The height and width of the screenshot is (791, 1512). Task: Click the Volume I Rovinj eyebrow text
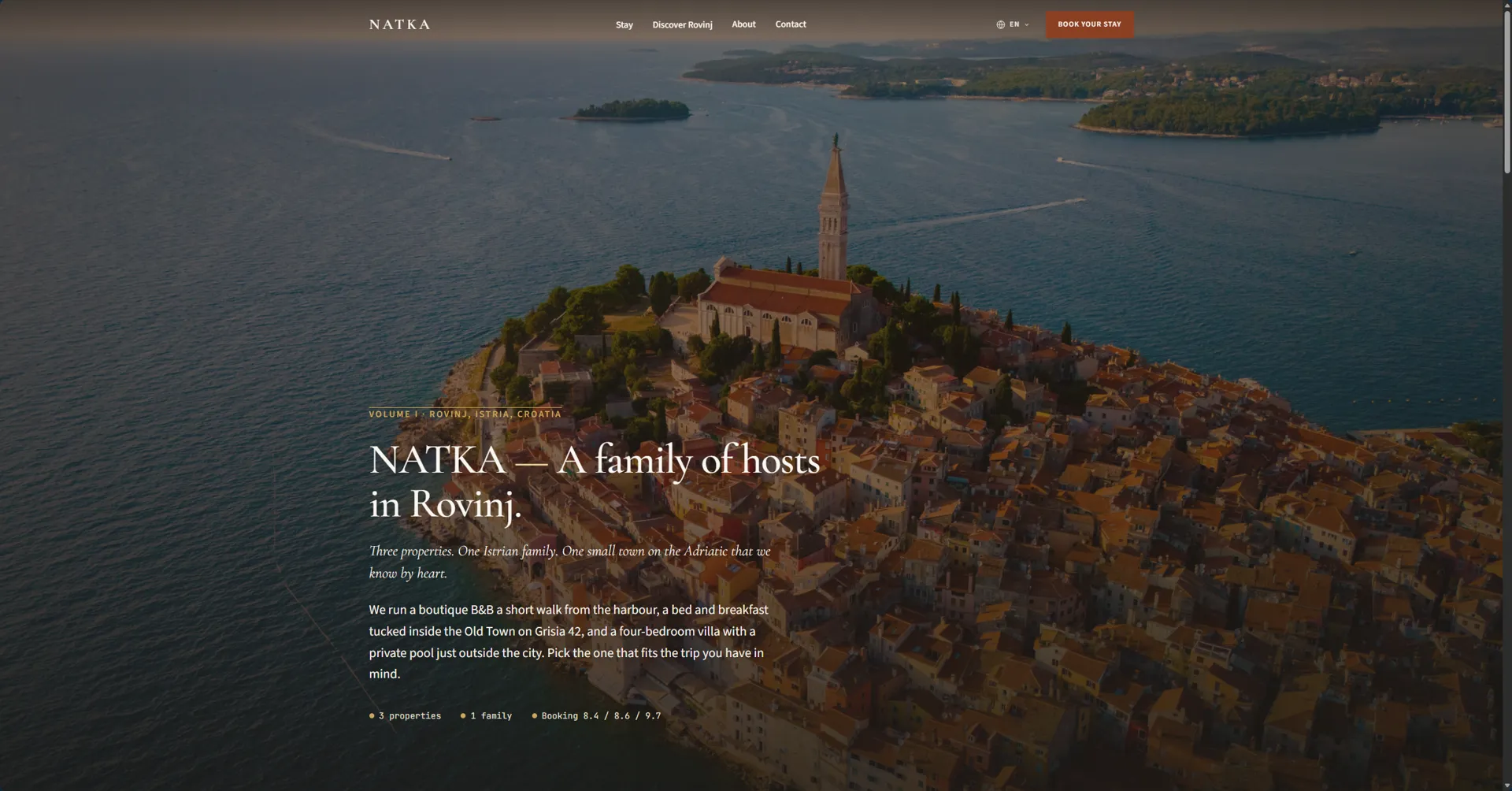tap(465, 414)
